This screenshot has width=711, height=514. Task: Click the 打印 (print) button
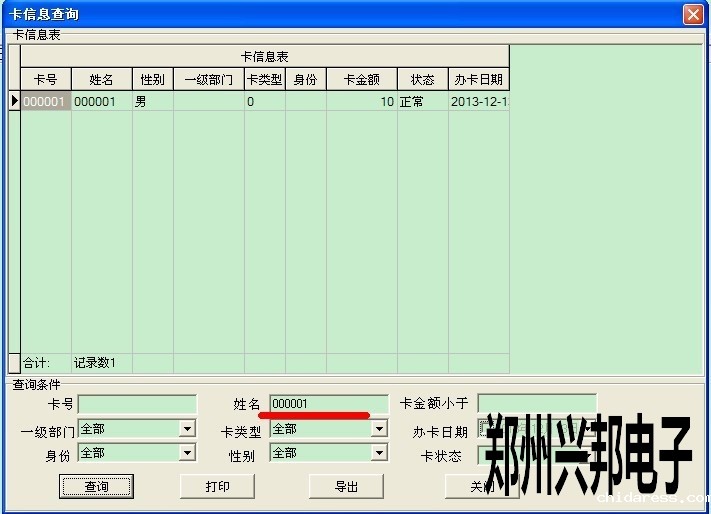coord(217,486)
